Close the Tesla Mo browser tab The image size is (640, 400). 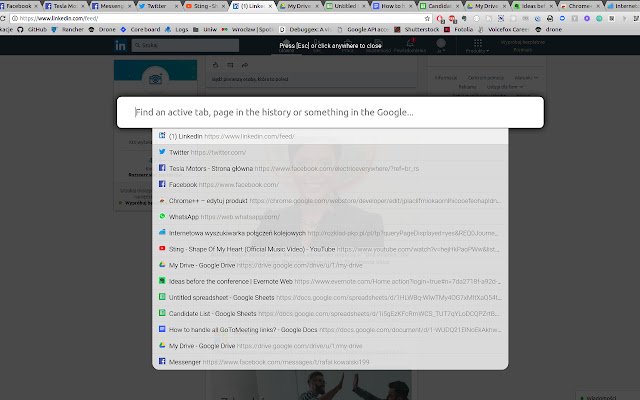pos(83,6)
